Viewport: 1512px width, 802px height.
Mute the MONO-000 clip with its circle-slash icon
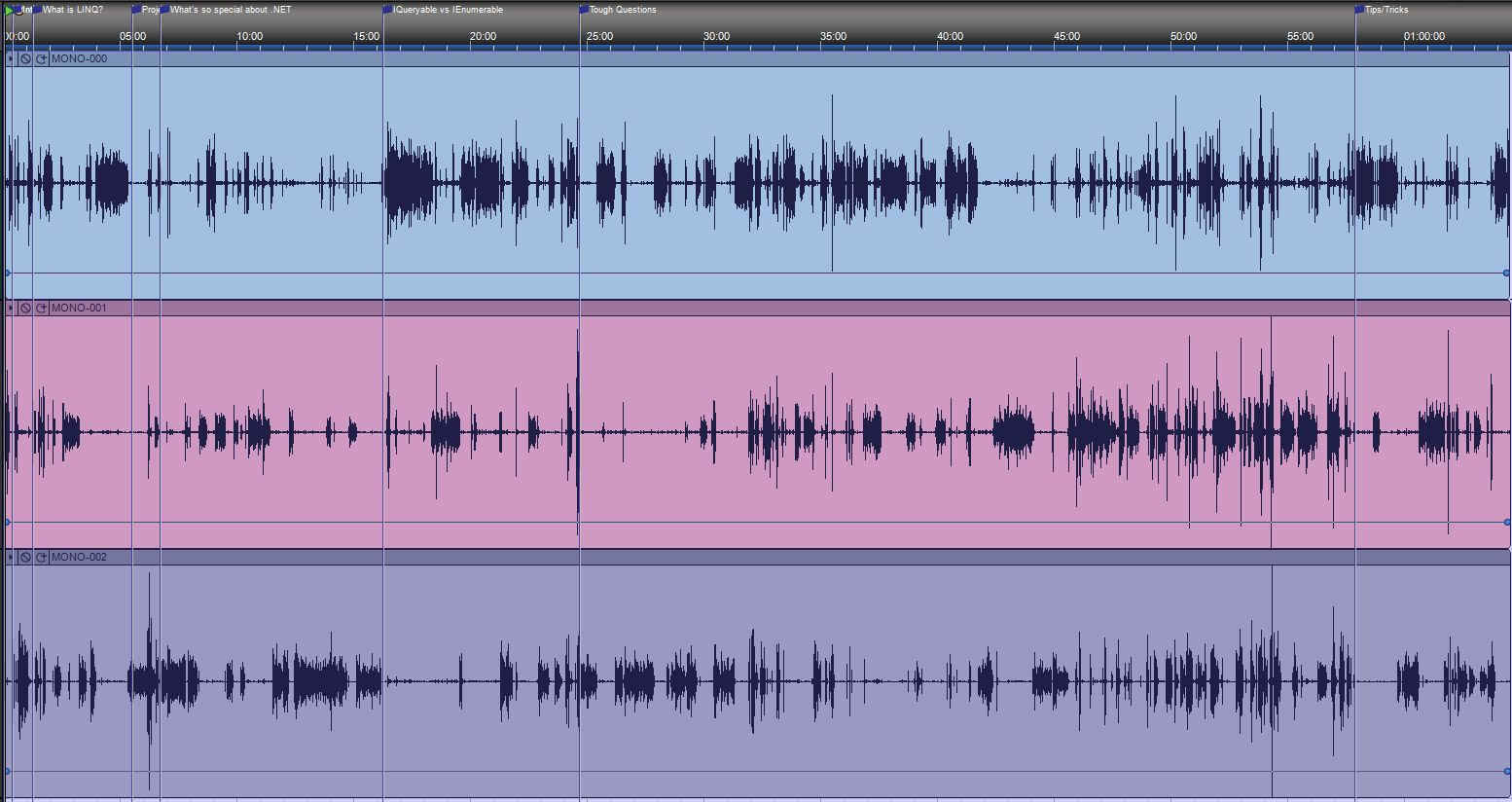coord(26,58)
